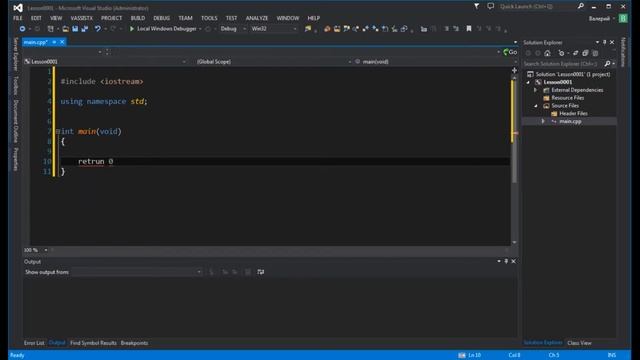
Task: Click the New Project icon in toolbar
Action: pyautogui.click(x=51, y=29)
